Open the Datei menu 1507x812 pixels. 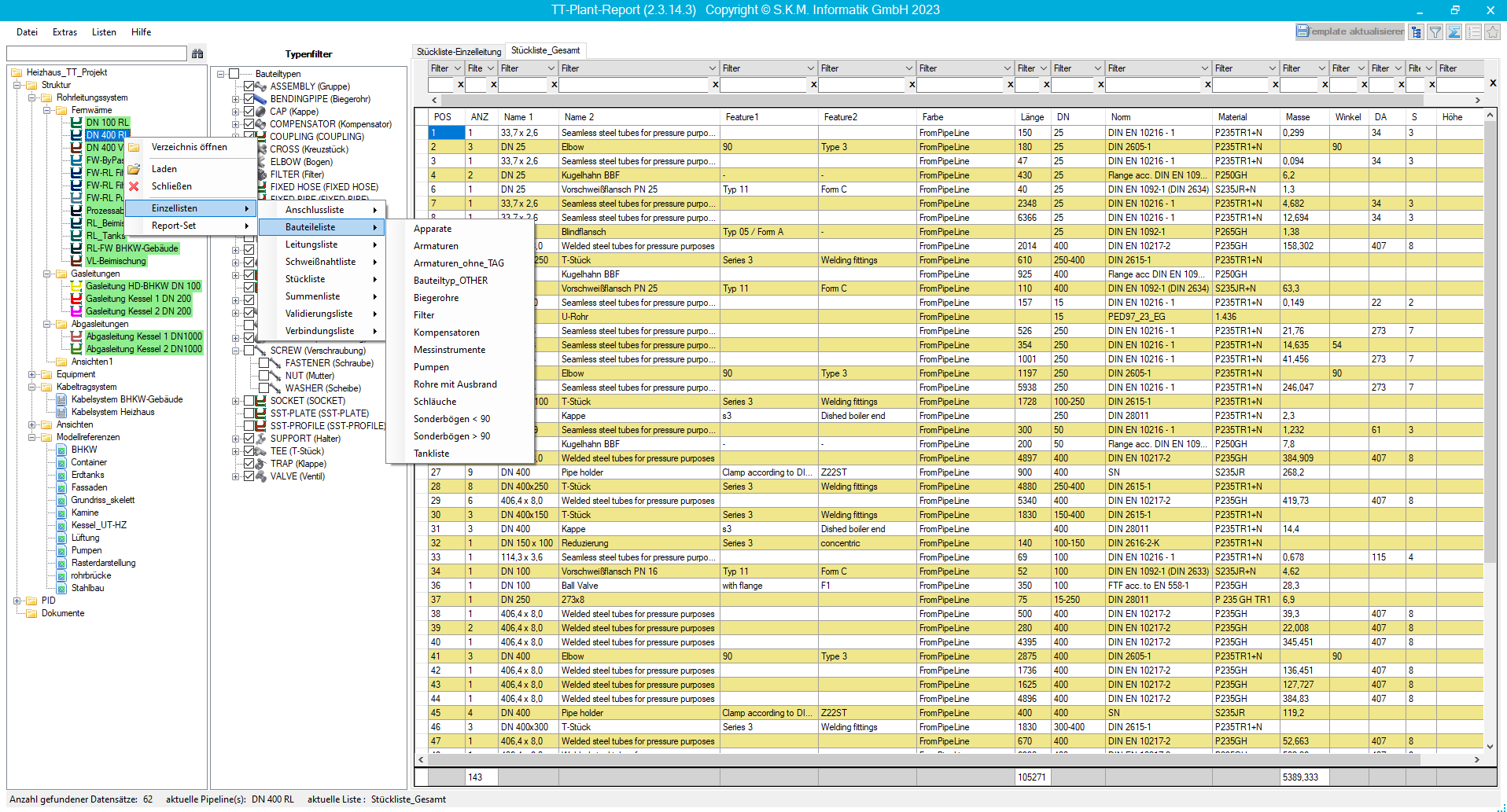click(x=27, y=32)
